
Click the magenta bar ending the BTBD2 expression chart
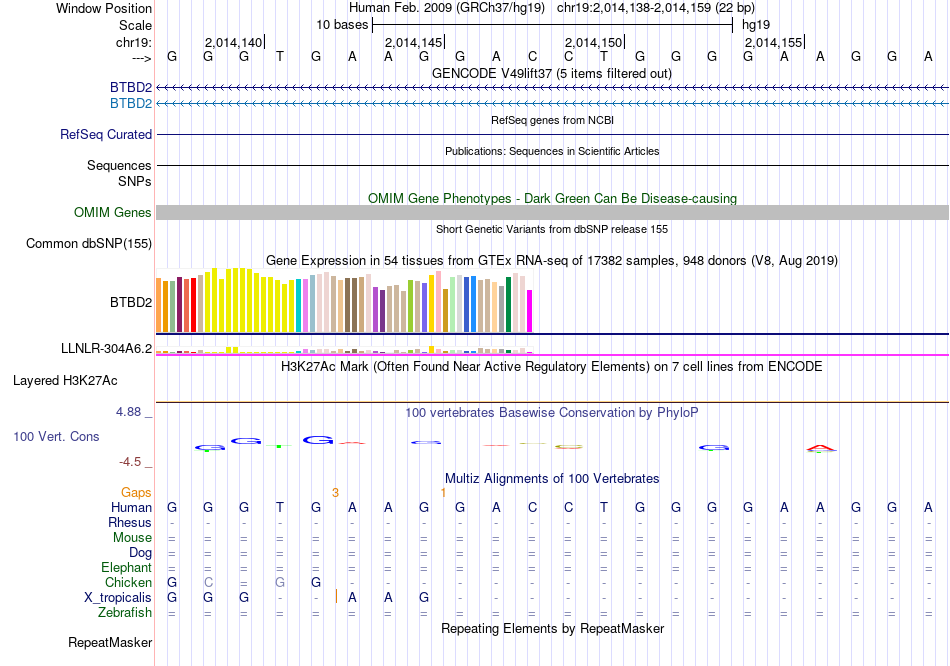(530, 311)
